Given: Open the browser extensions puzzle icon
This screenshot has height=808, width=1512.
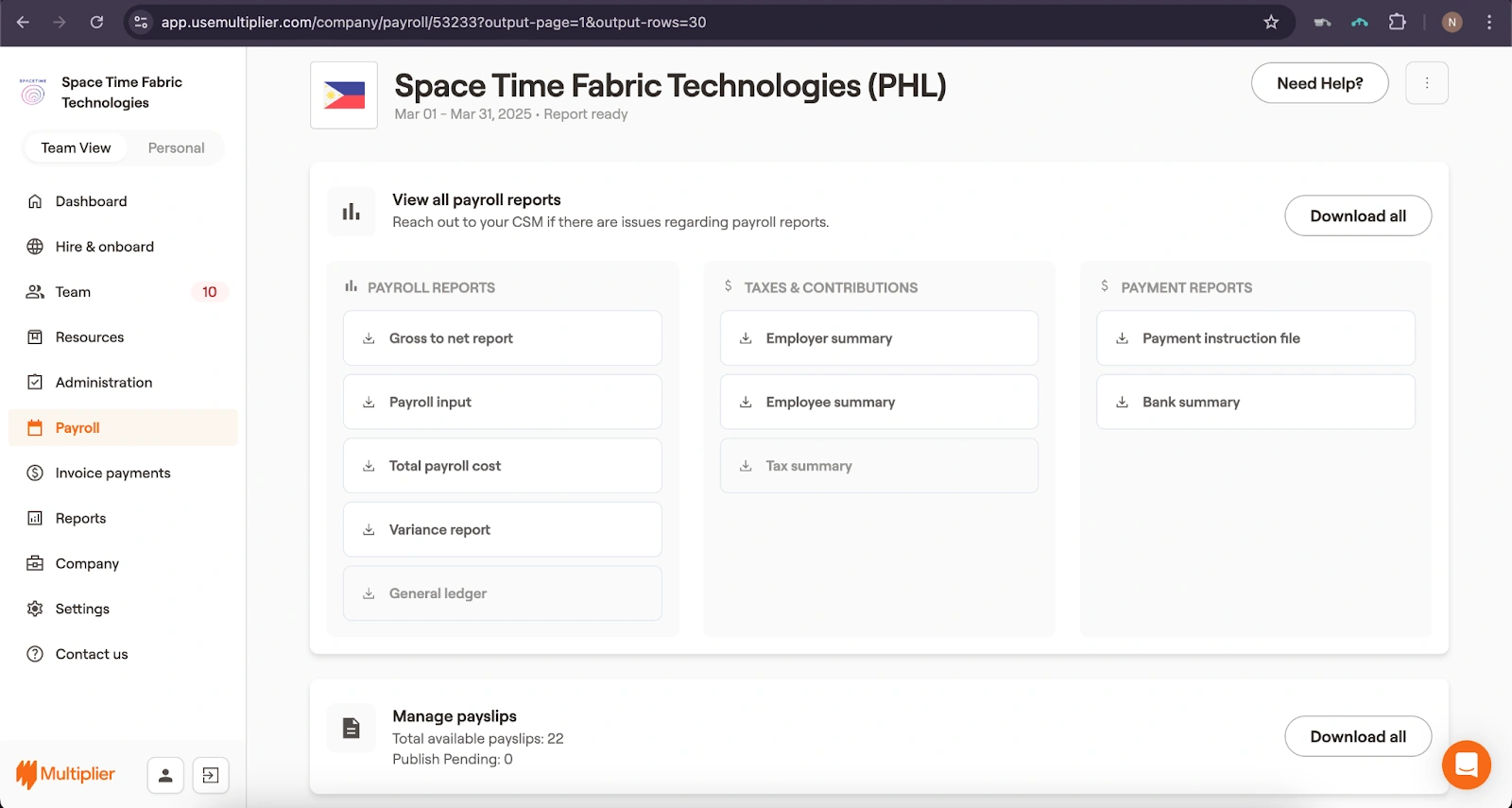Looking at the screenshot, I should 1397,22.
